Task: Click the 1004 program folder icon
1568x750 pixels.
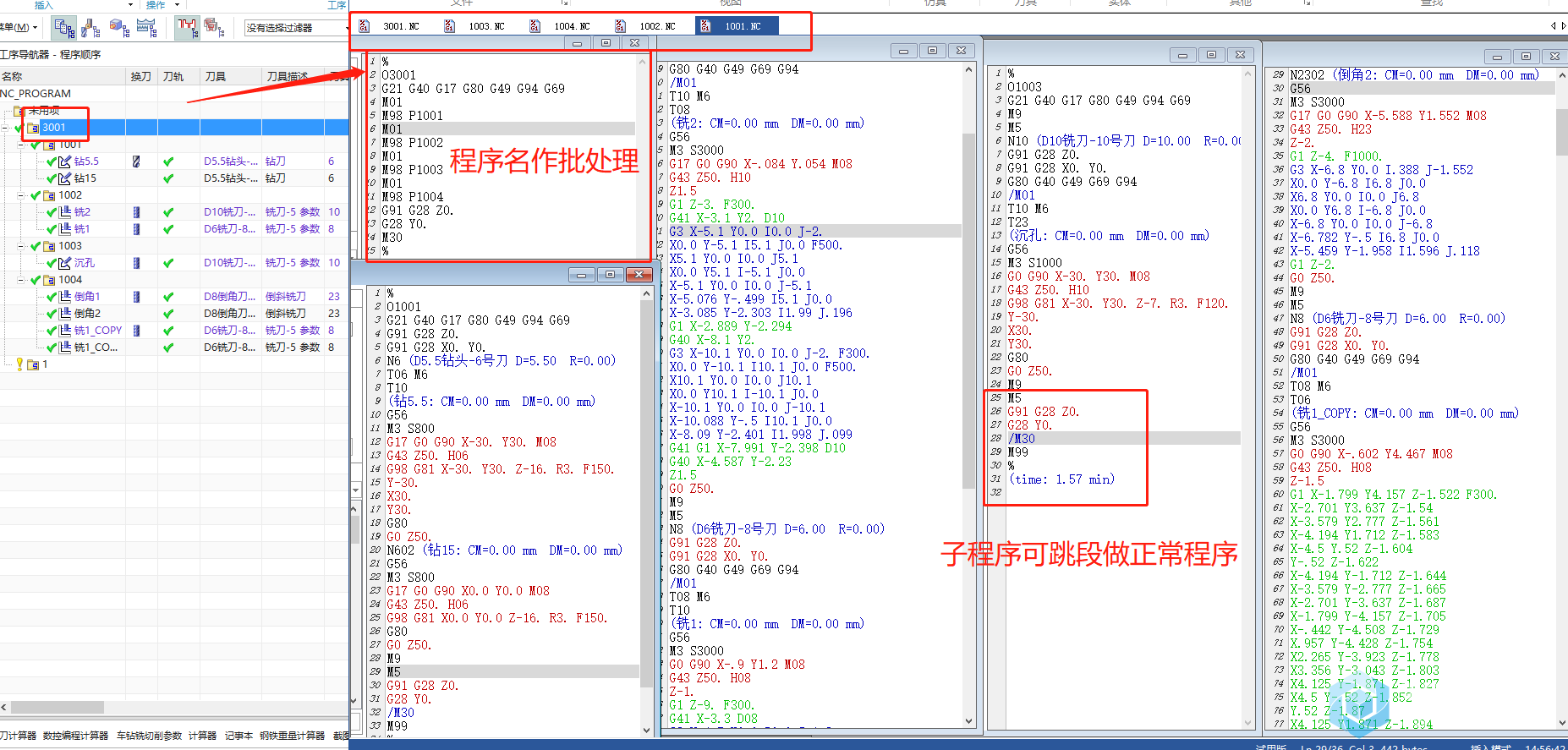Action: (49, 280)
